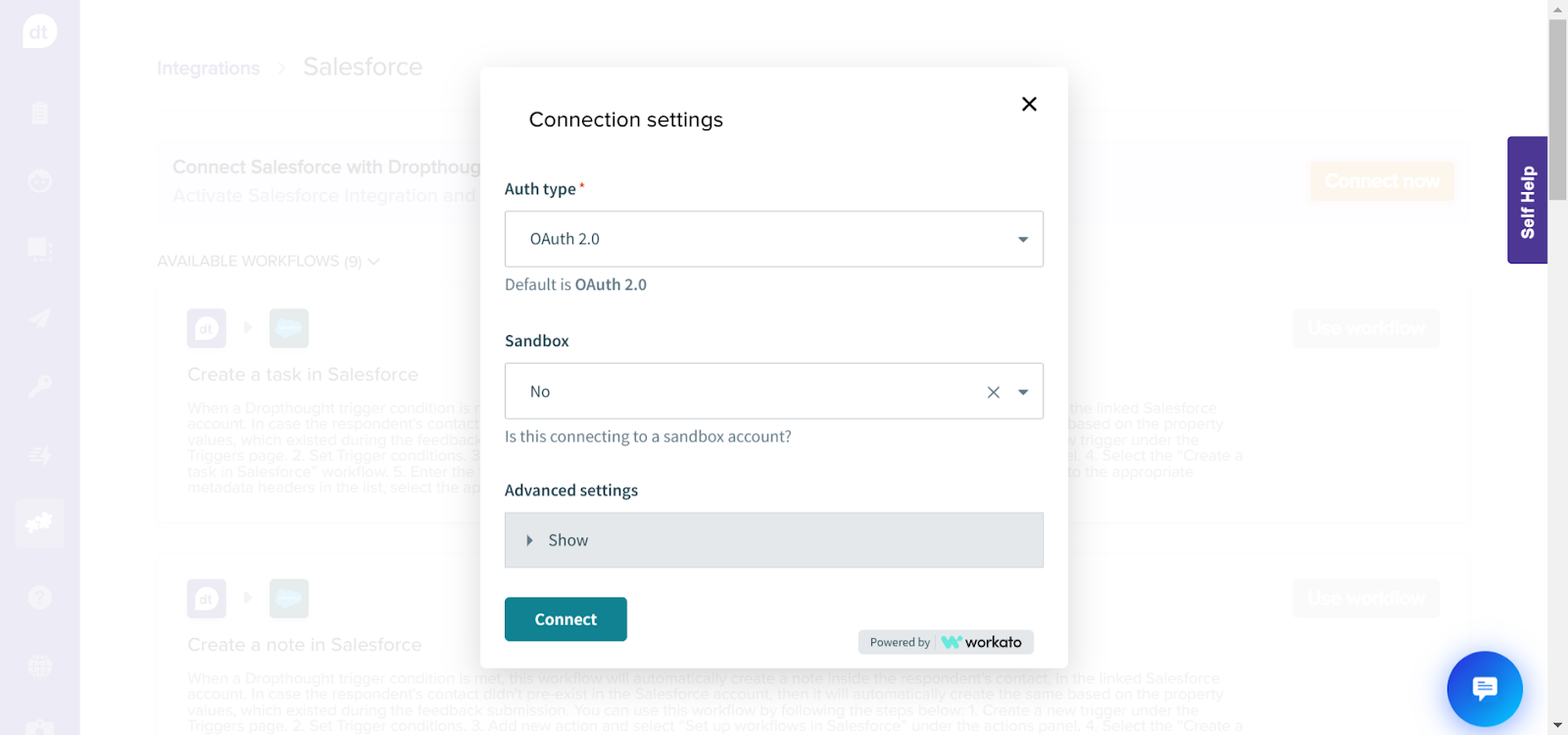The image size is (1568, 735).
Task: Open the Sandbox dropdown arrow
Action: click(x=1023, y=392)
